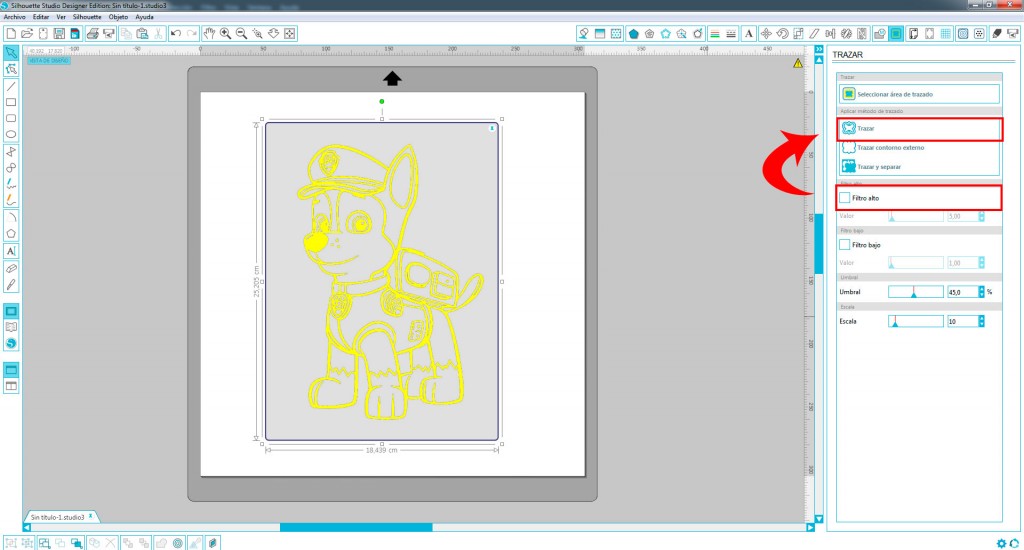Viewport: 1024px width, 550px height.
Task: Open the Editar menu
Action: click(x=41, y=17)
